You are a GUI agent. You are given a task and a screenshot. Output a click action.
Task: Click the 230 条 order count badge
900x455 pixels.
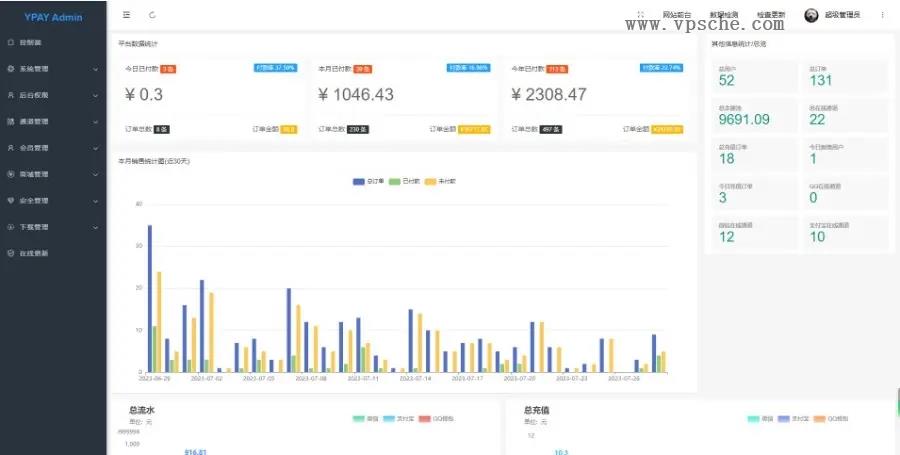358,130
